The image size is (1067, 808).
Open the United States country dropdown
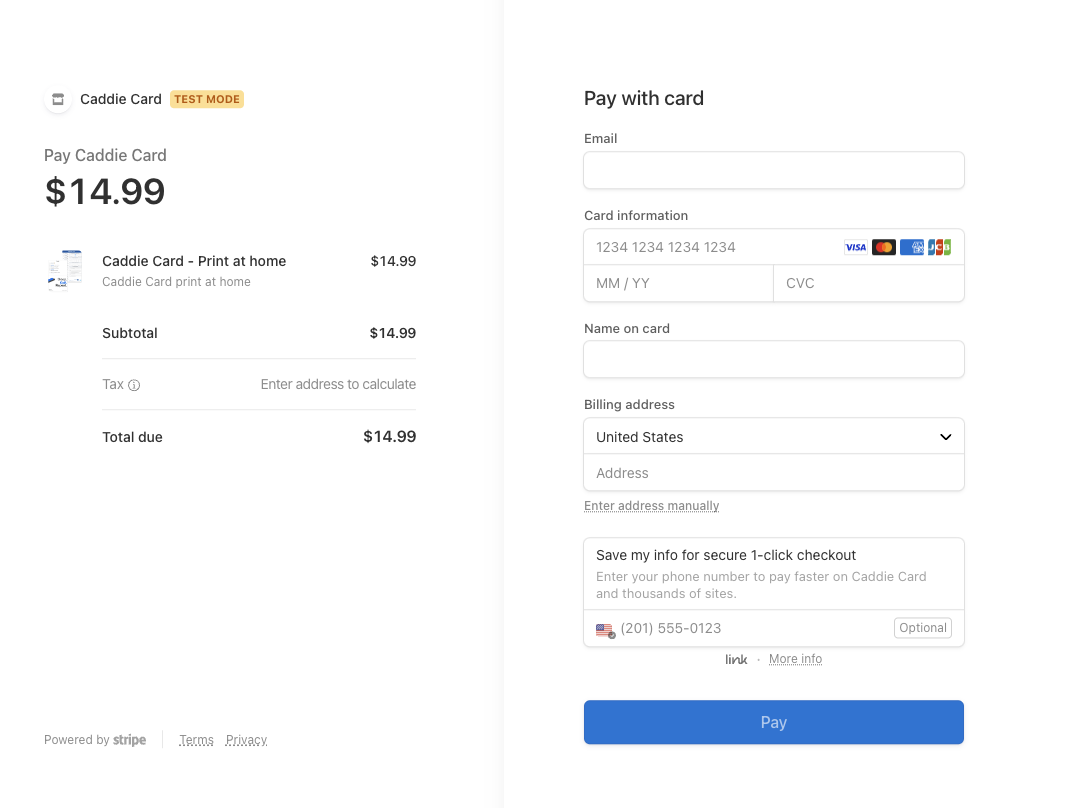[774, 437]
